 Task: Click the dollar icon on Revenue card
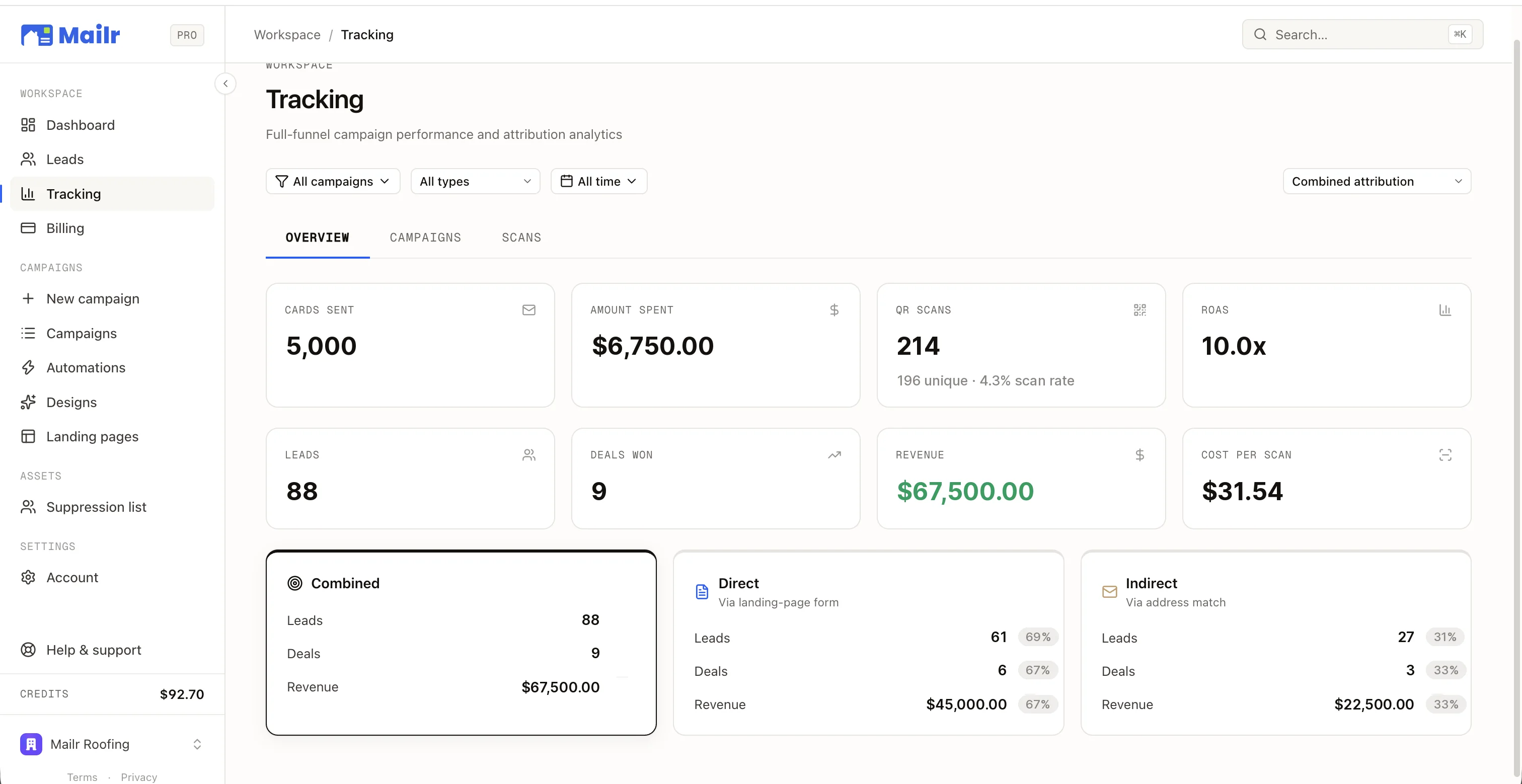(x=1139, y=455)
